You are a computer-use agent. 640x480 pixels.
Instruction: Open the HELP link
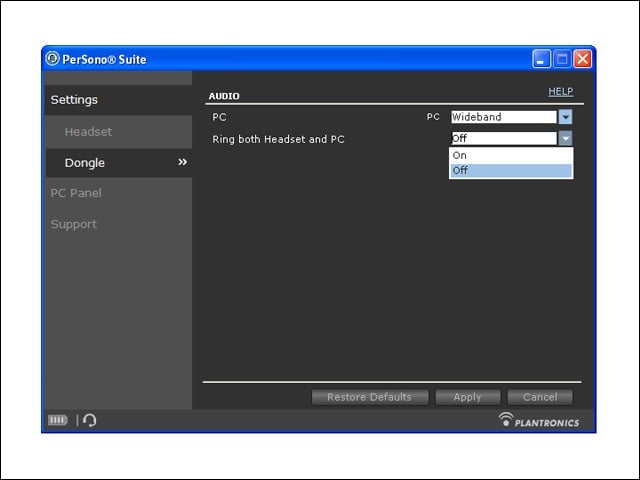pyautogui.click(x=560, y=91)
